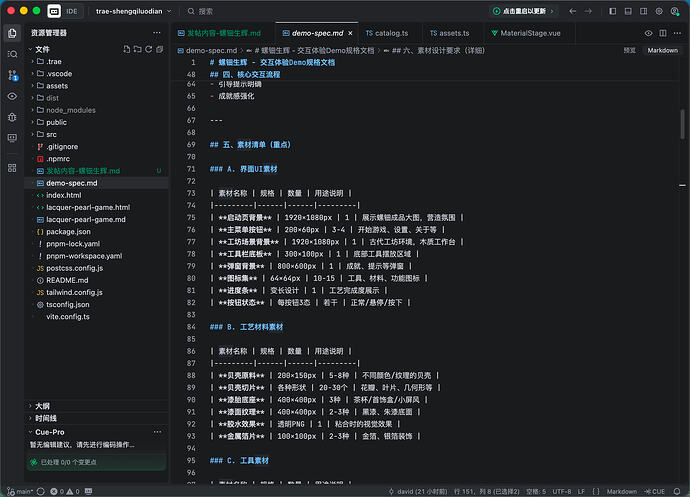Open notifications bell in status bar
The image size is (690, 497).
coord(677,491)
